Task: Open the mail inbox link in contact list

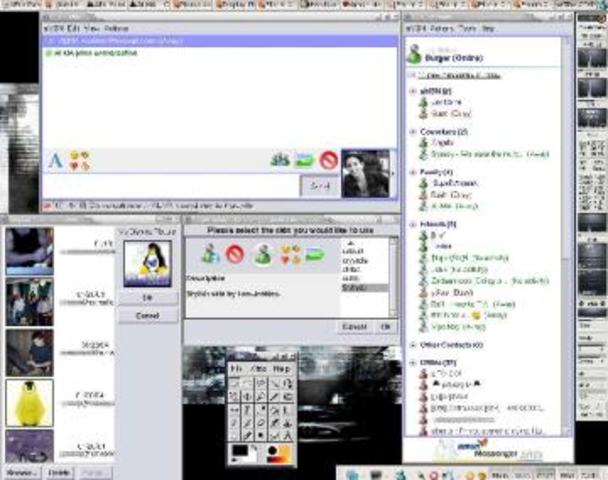Action: (460, 76)
